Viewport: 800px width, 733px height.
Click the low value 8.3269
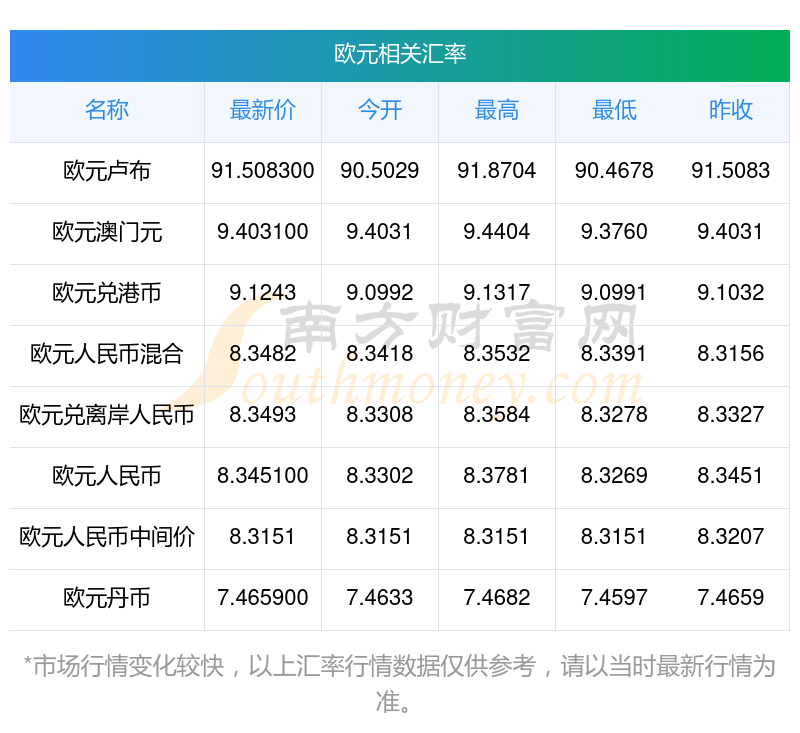(614, 475)
